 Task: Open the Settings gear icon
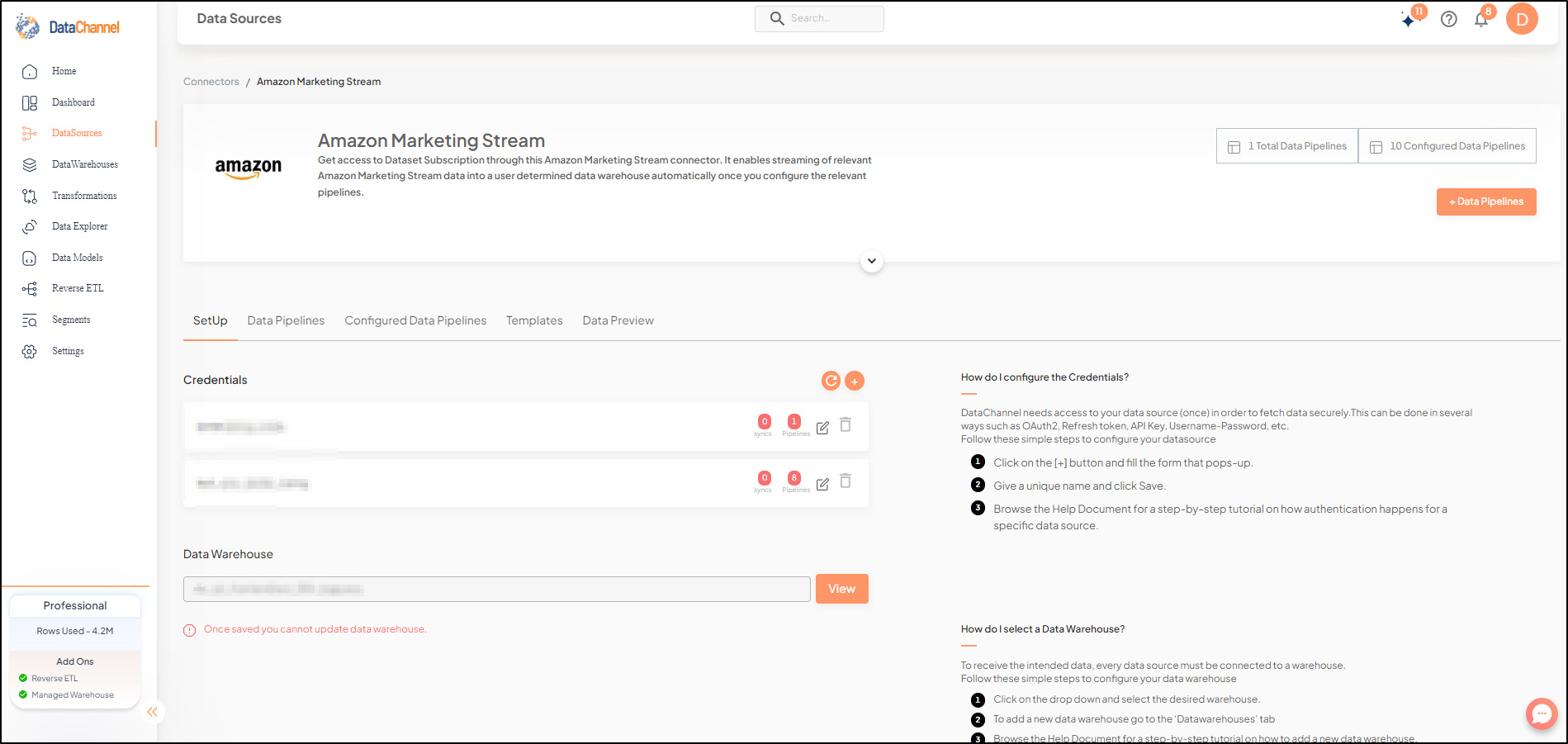[30, 351]
